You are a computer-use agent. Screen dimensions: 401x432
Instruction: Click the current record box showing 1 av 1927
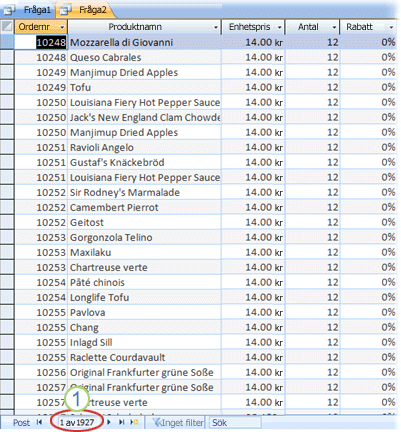point(77,423)
